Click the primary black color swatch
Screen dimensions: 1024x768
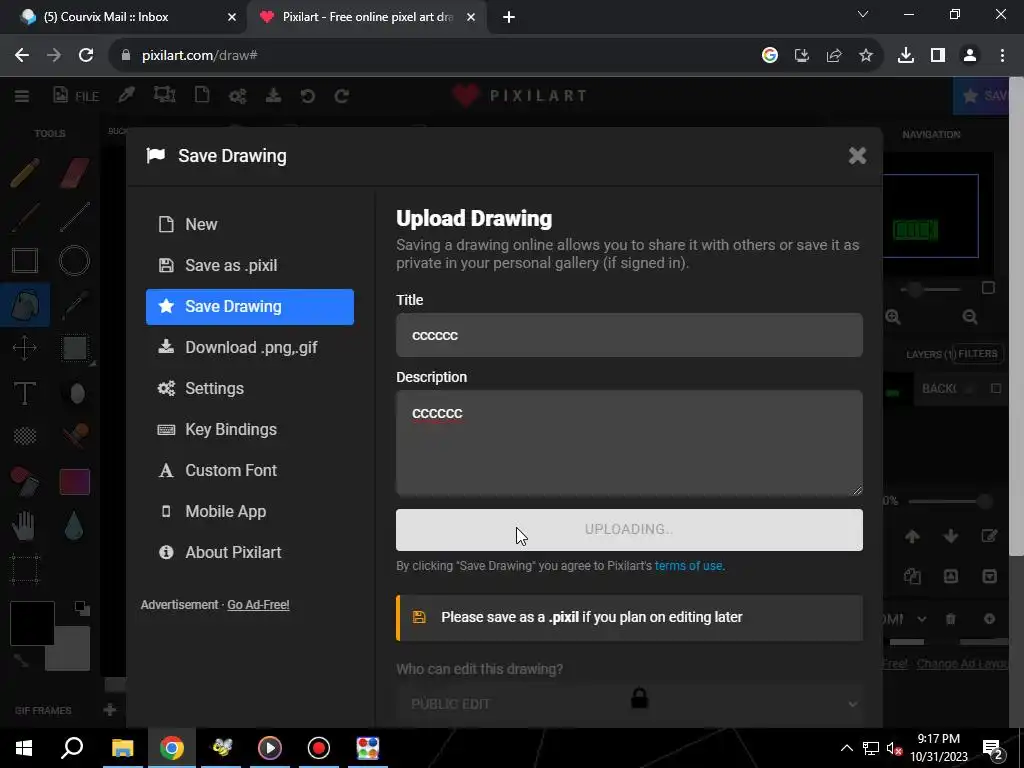[x=32, y=623]
